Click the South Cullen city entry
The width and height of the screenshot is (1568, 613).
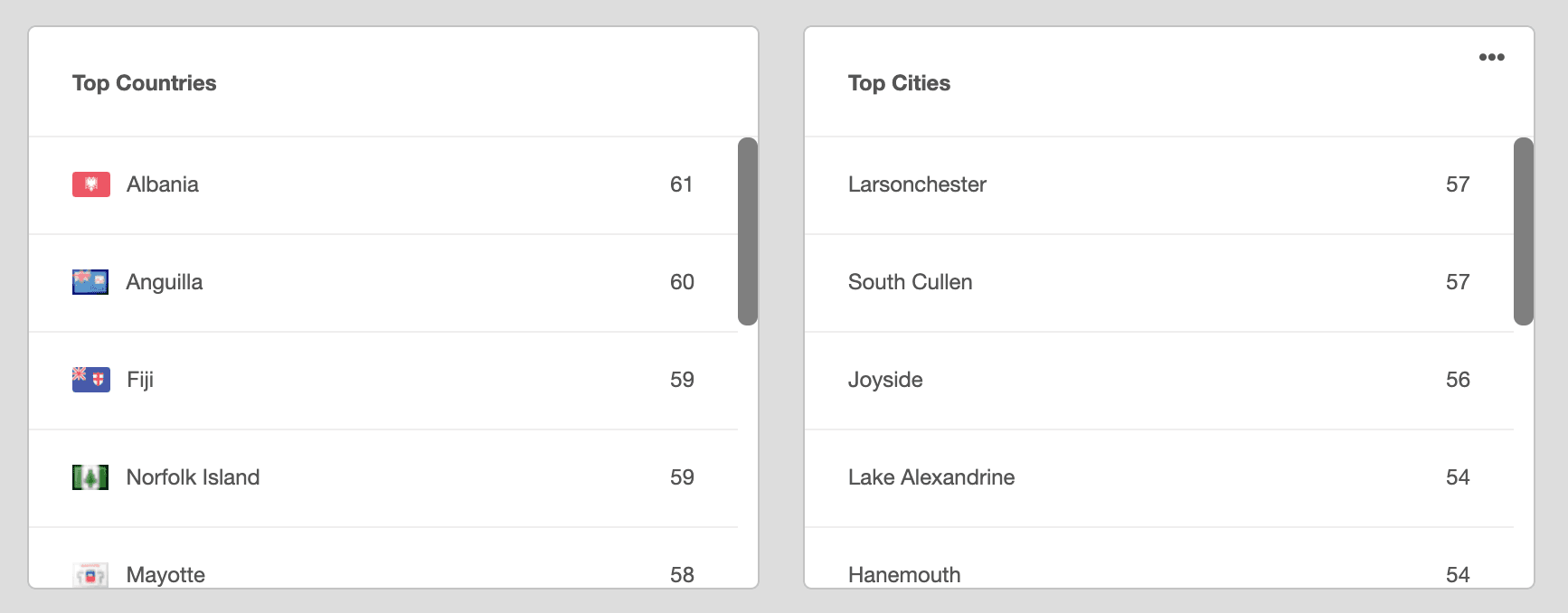point(910,282)
